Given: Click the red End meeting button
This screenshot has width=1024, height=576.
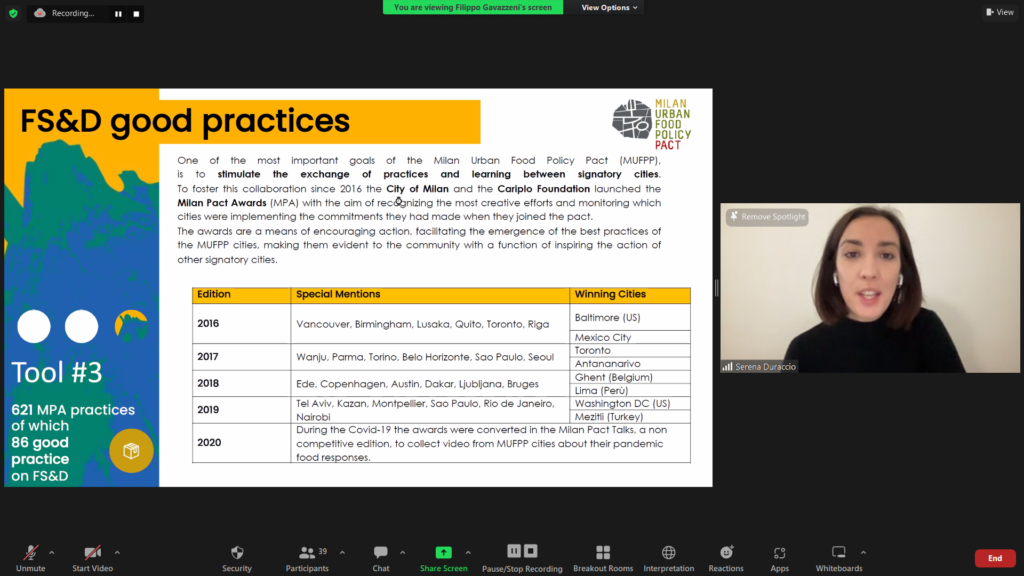Looking at the screenshot, I should (x=994, y=558).
